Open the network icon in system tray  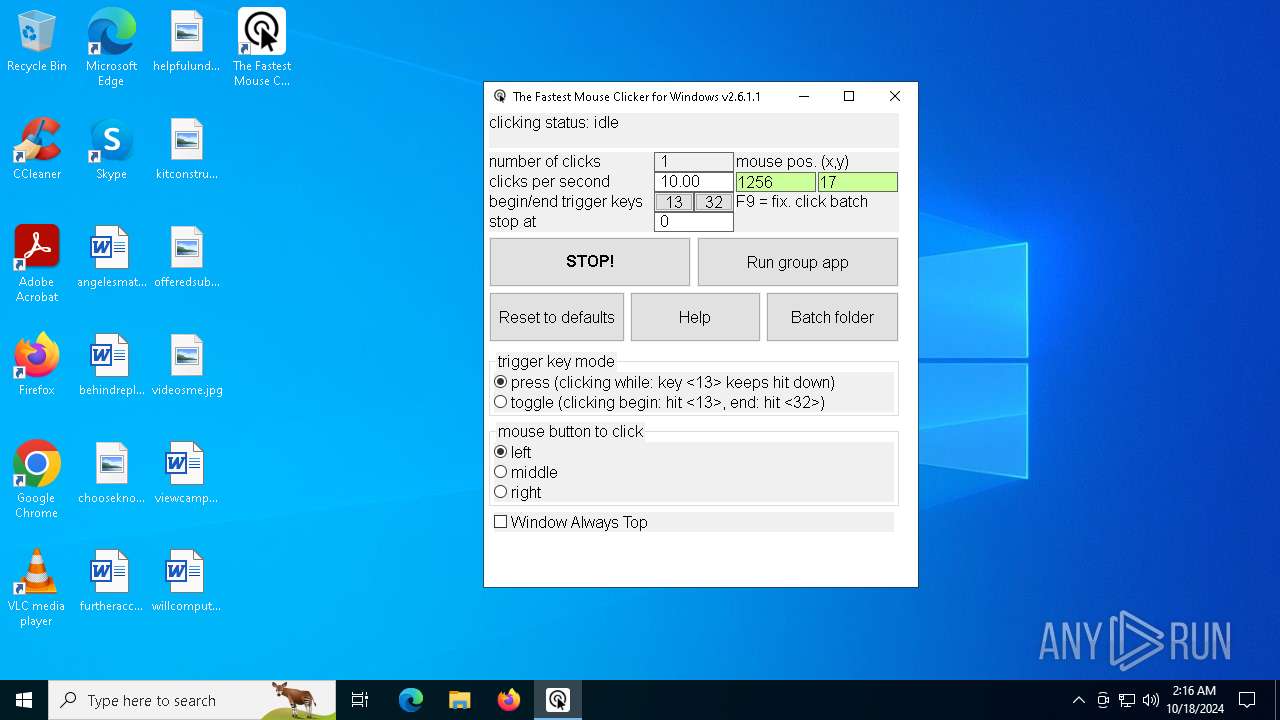[x=1127, y=700]
